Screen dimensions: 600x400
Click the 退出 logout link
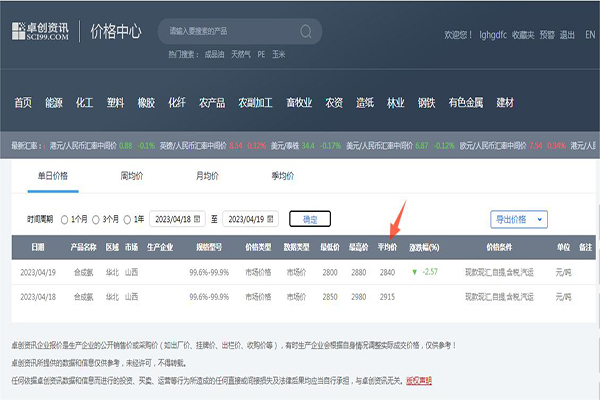tap(567, 35)
